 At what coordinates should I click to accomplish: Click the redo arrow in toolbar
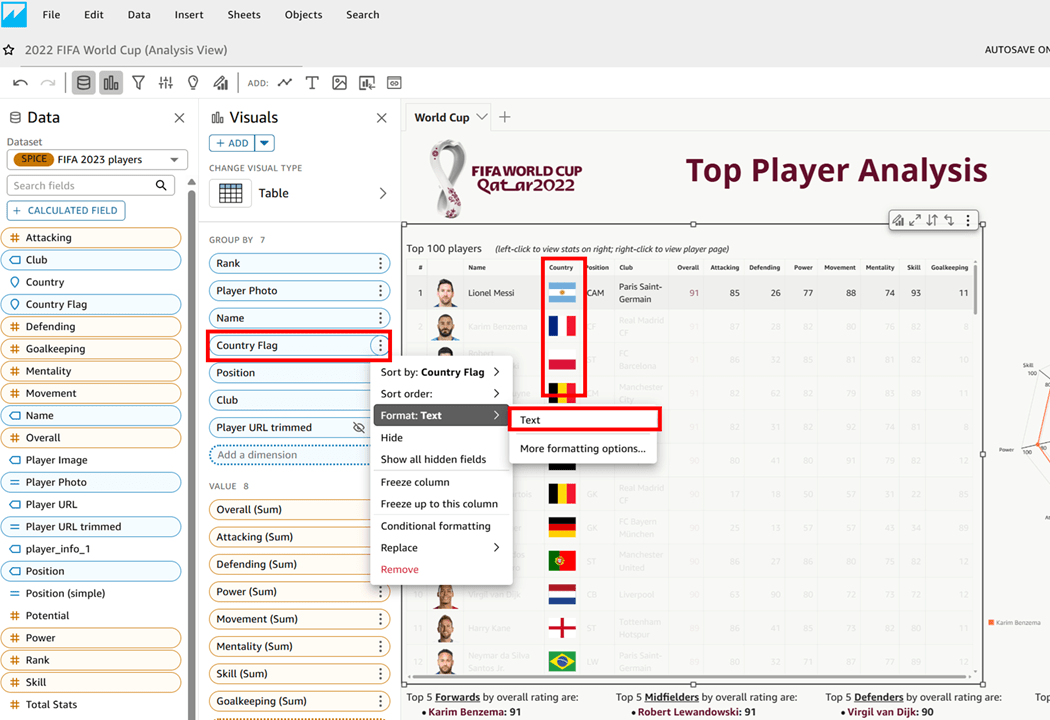(48, 83)
